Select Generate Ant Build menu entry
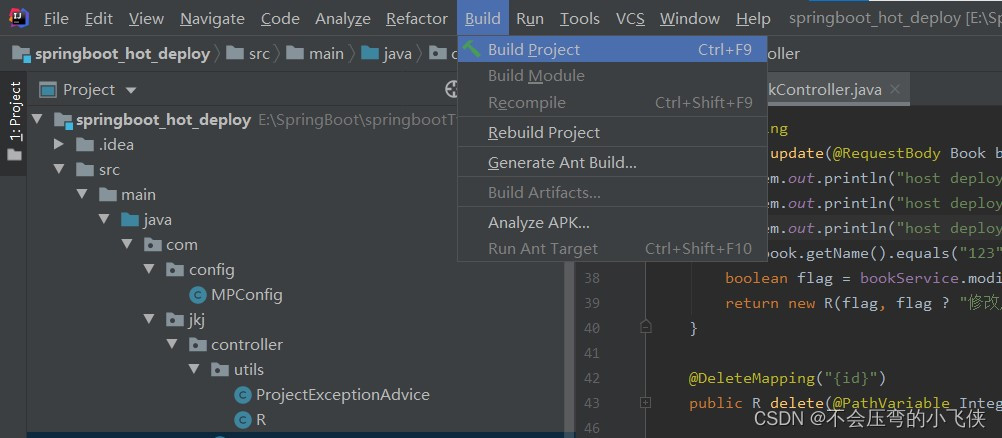The width and height of the screenshot is (1002, 438). pos(561,162)
